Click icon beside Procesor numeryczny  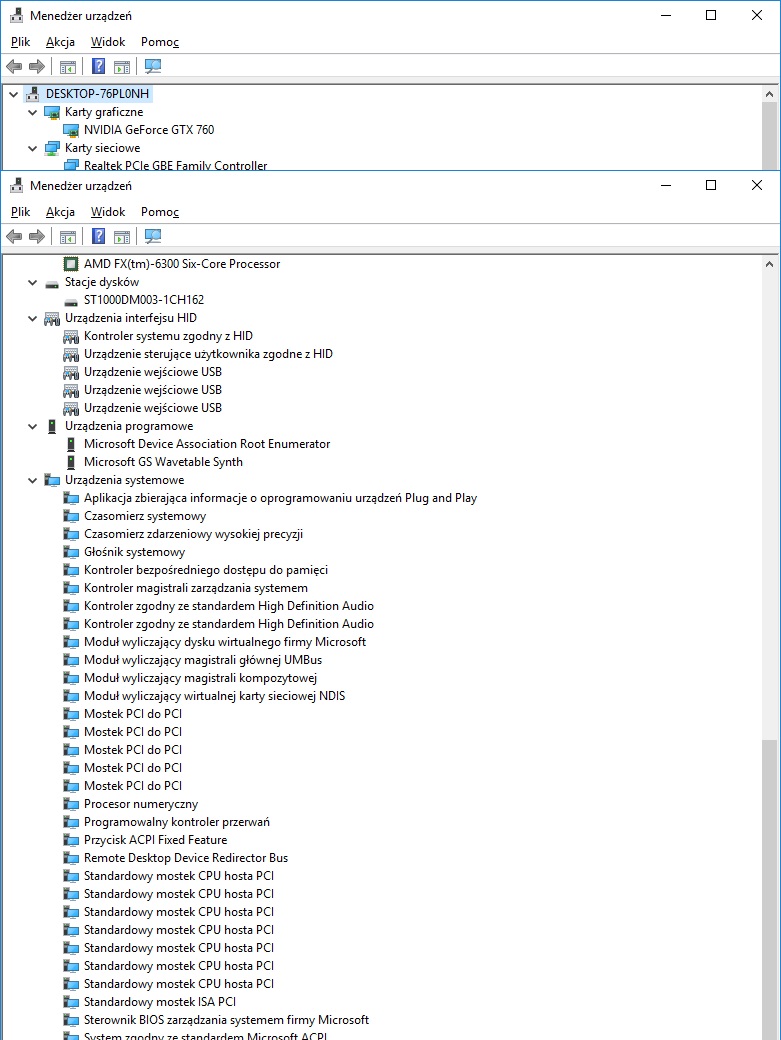[x=71, y=804]
